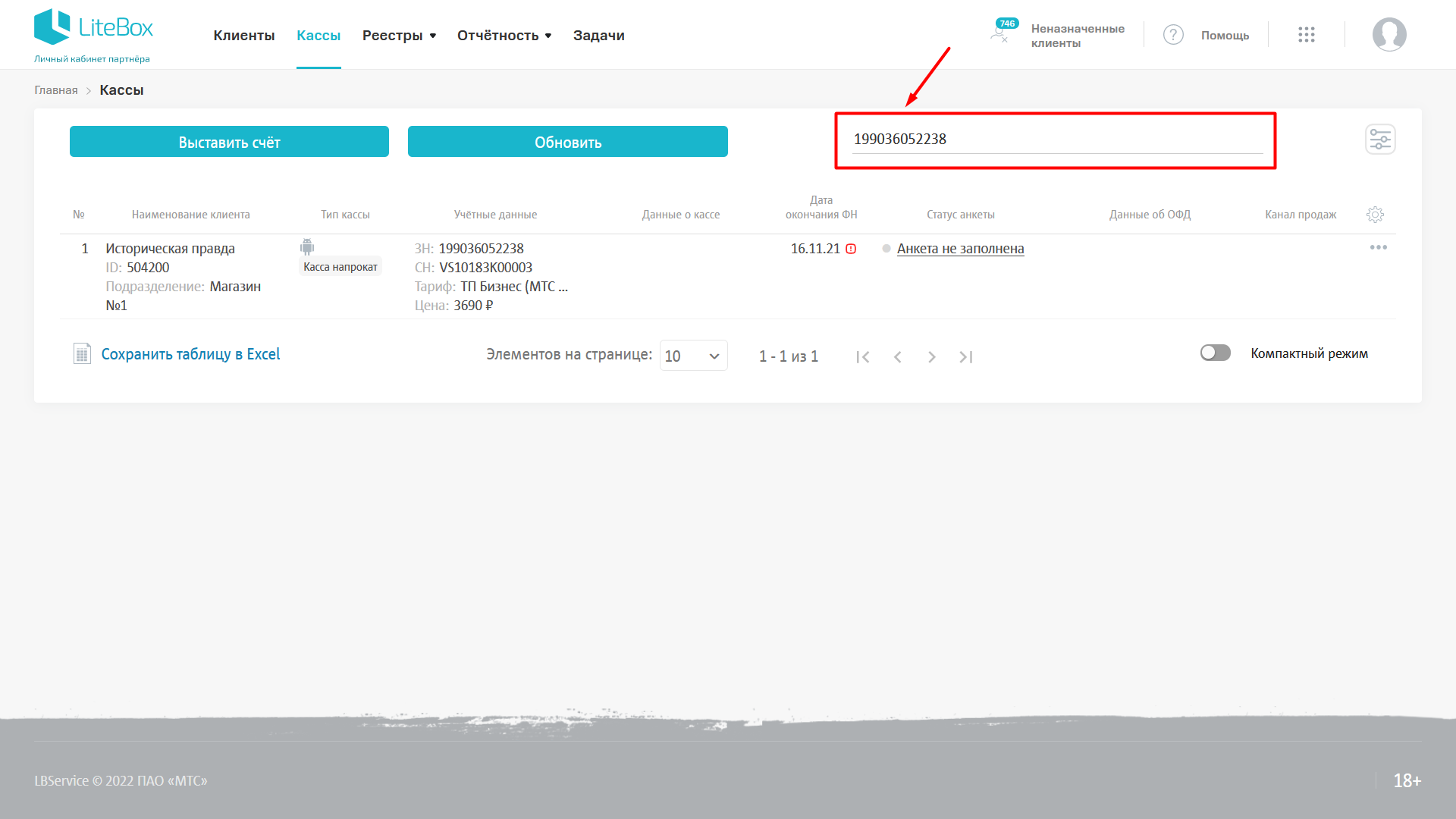The height and width of the screenshot is (819, 1456).
Task: Open the user profile avatar
Action: 1389,35
